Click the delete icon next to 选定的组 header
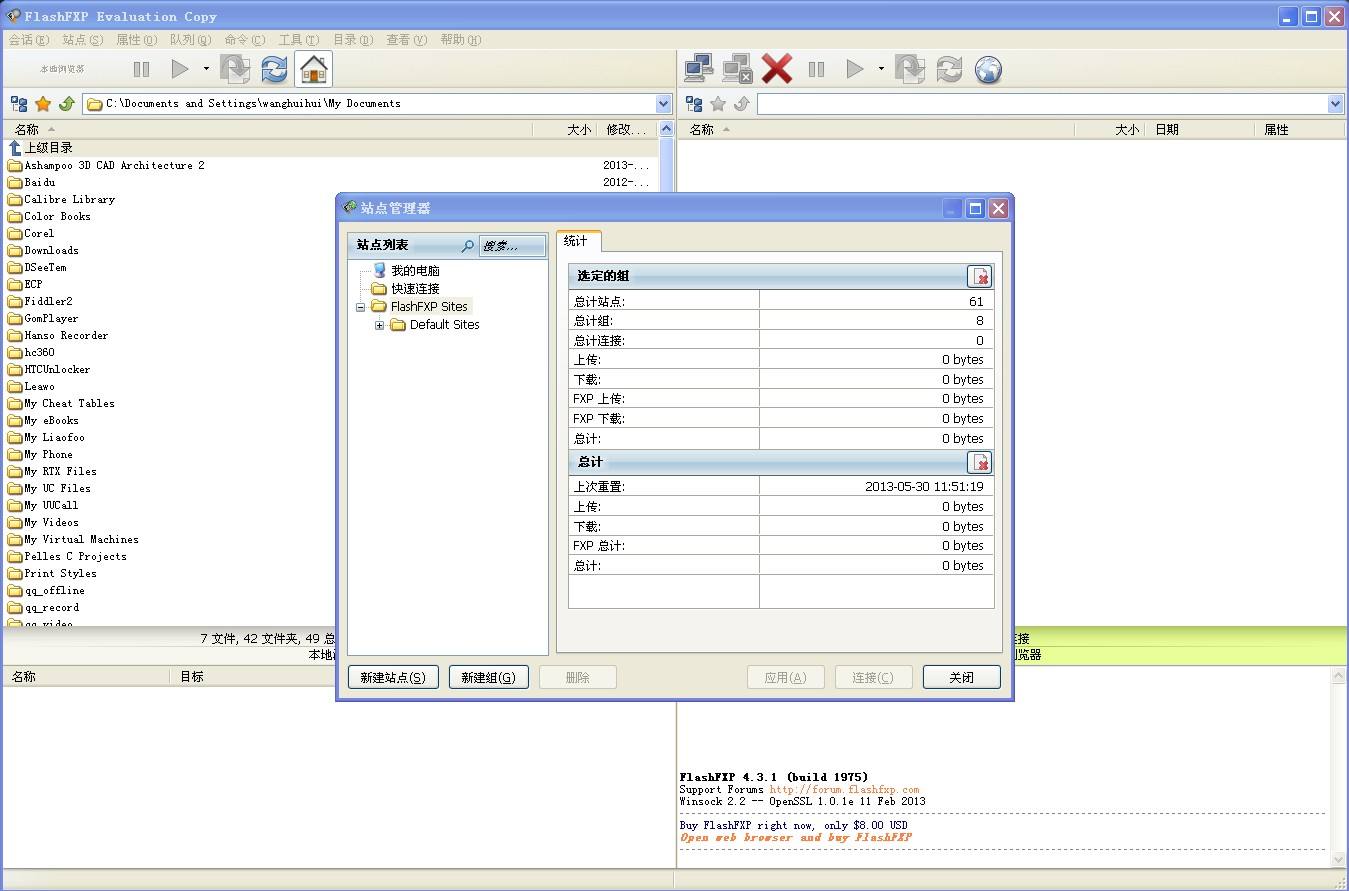This screenshot has height=891, width=1349. 980,277
